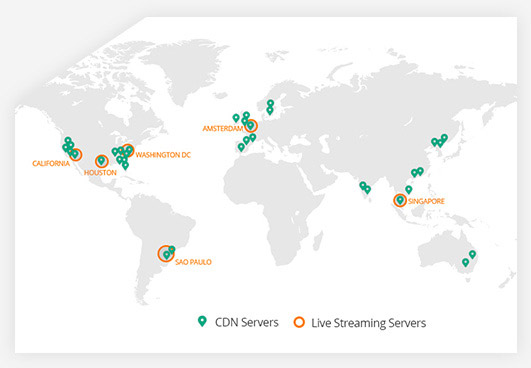Click the SAO PAULO label
Screen dimensions: 531x368
(x=193, y=262)
